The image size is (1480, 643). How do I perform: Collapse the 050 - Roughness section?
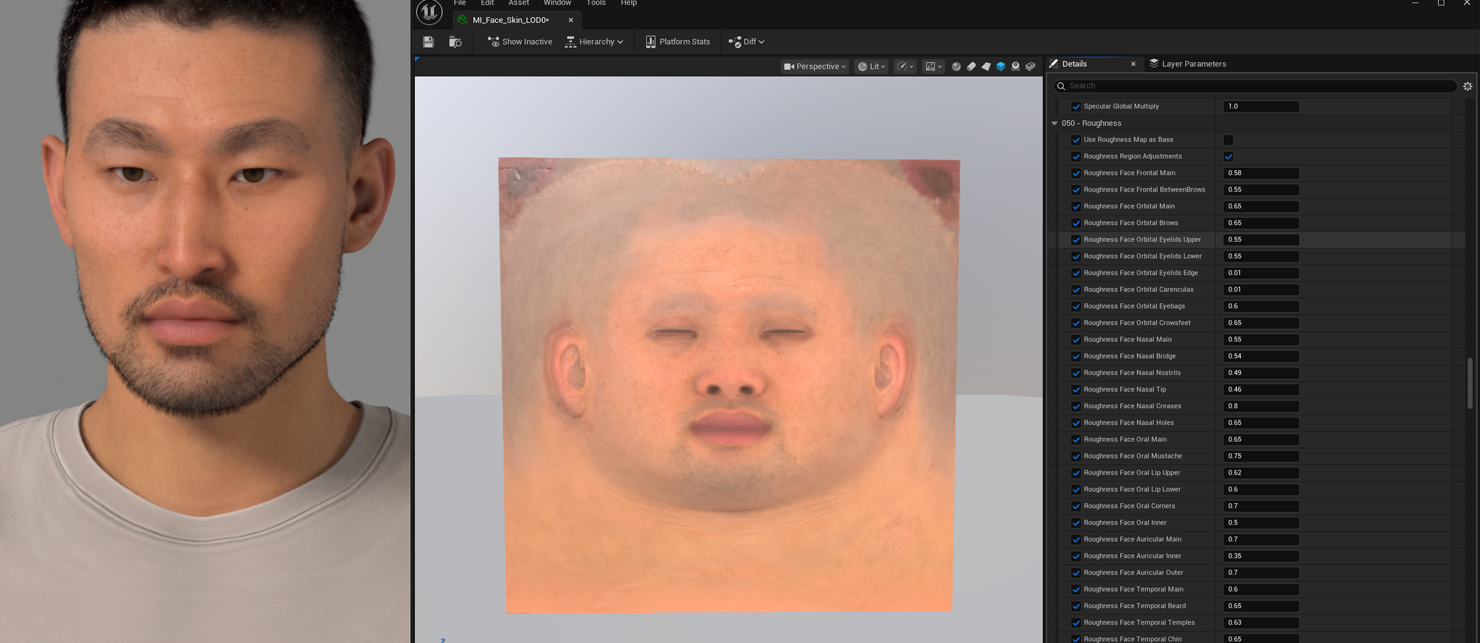1054,123
